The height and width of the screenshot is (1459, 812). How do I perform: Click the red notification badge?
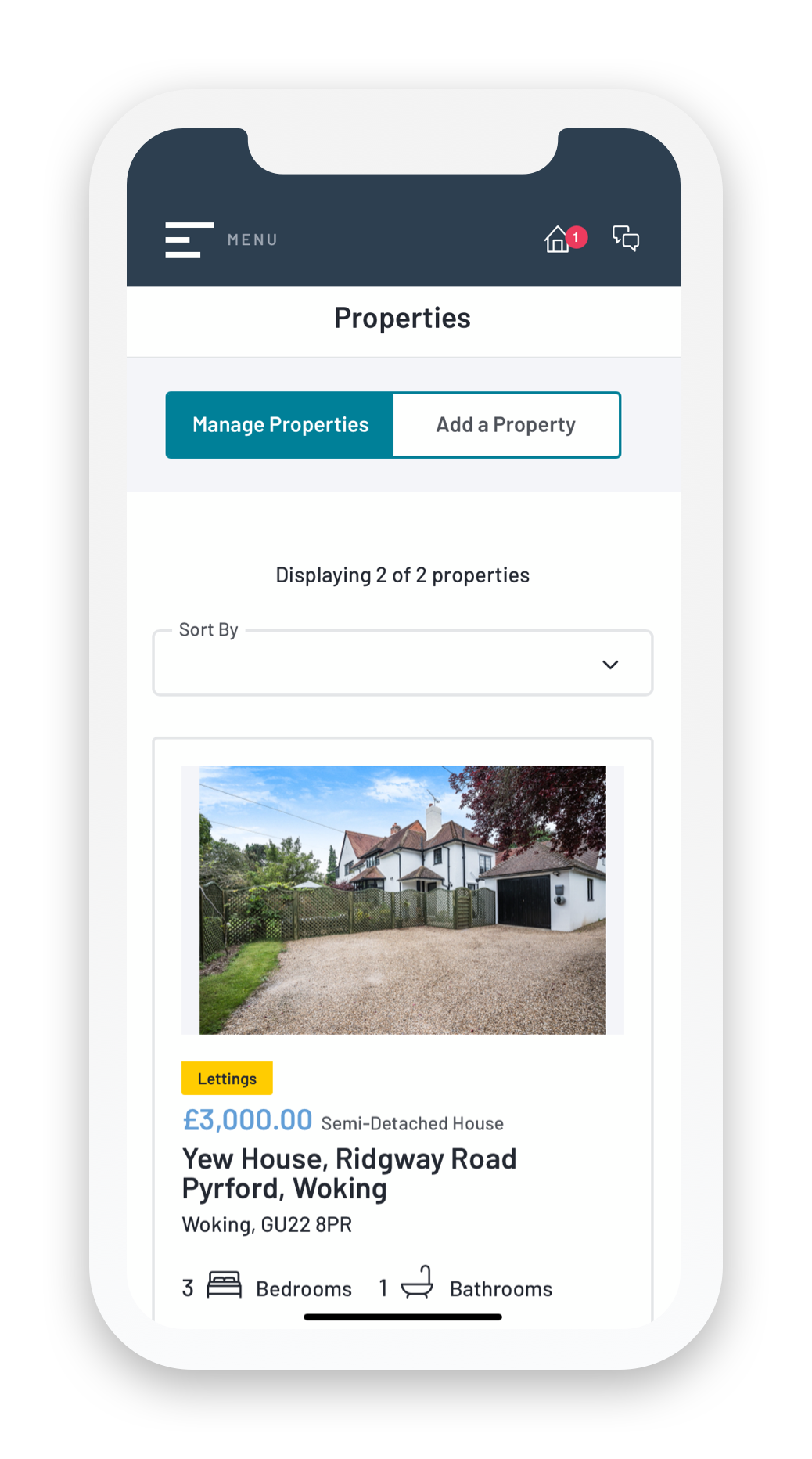coord(577,237)
